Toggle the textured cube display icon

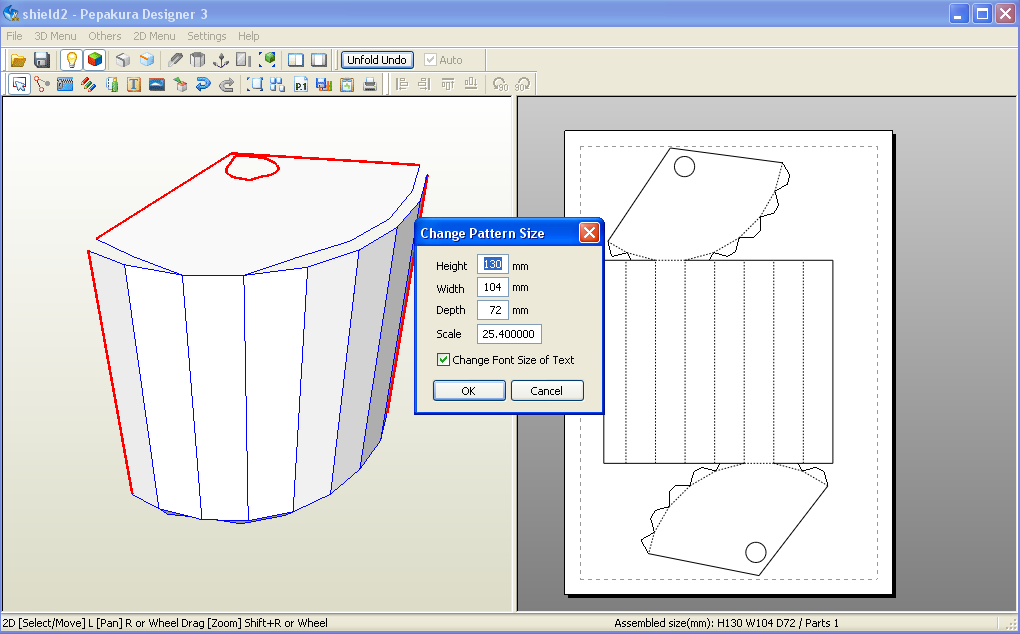click(93, 60)
